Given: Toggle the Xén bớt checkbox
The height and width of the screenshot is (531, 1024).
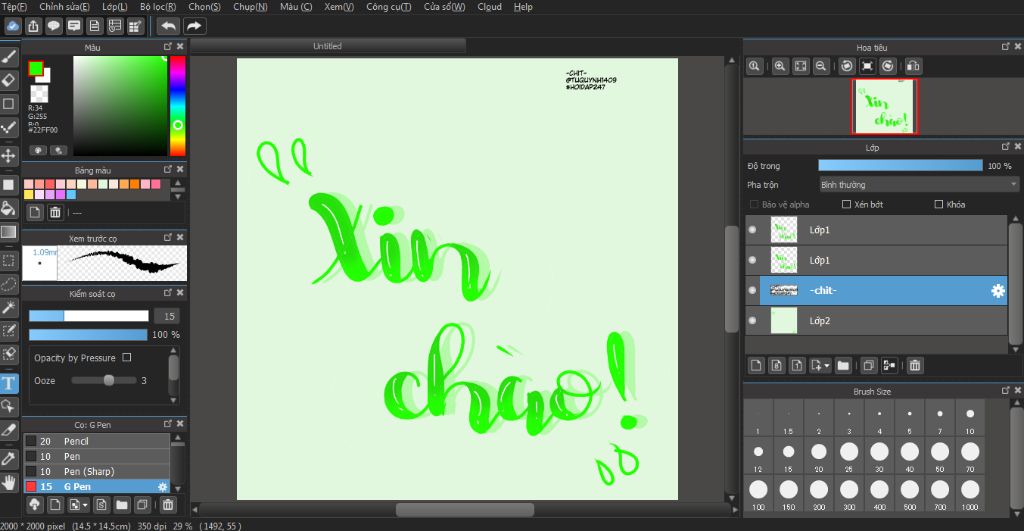Looking at the screenshot, I should (x=846, y=204).
